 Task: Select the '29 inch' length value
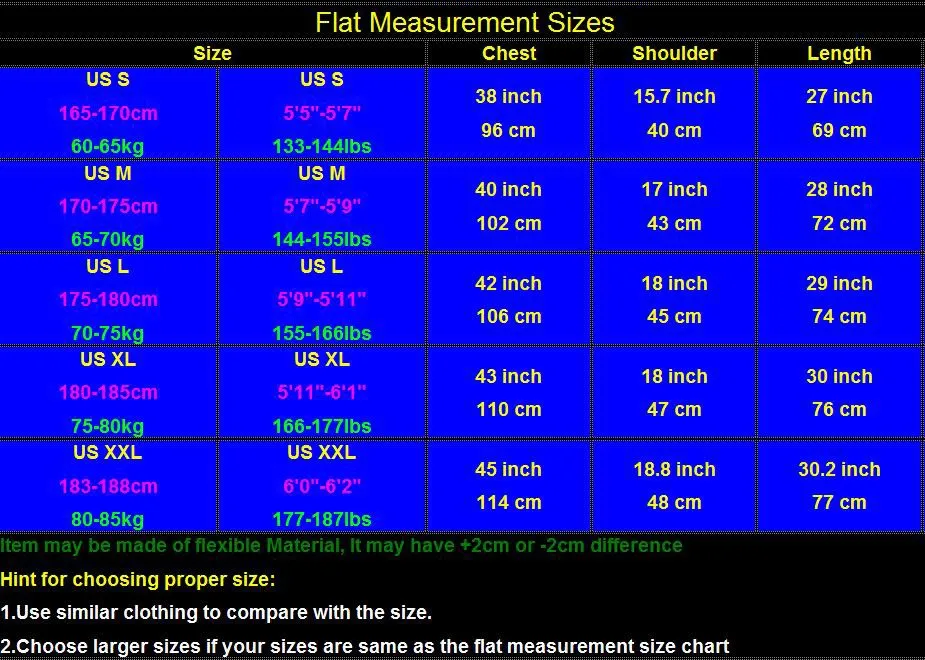pos(839,283)
